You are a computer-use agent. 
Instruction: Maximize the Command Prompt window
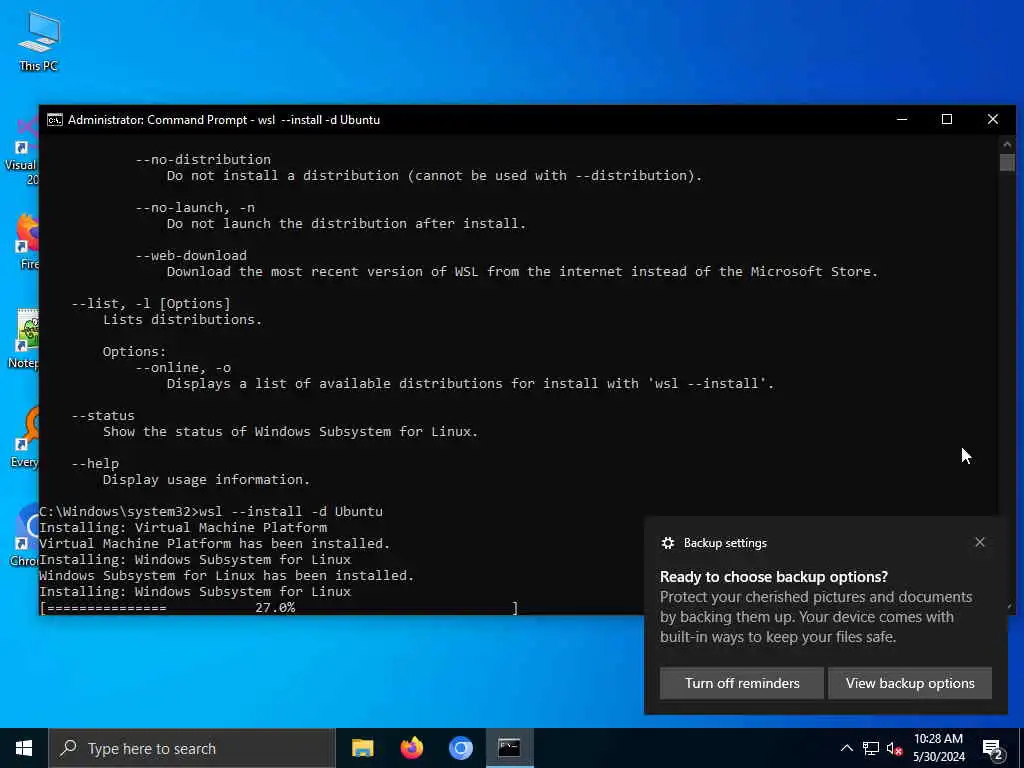pos(947,120)
